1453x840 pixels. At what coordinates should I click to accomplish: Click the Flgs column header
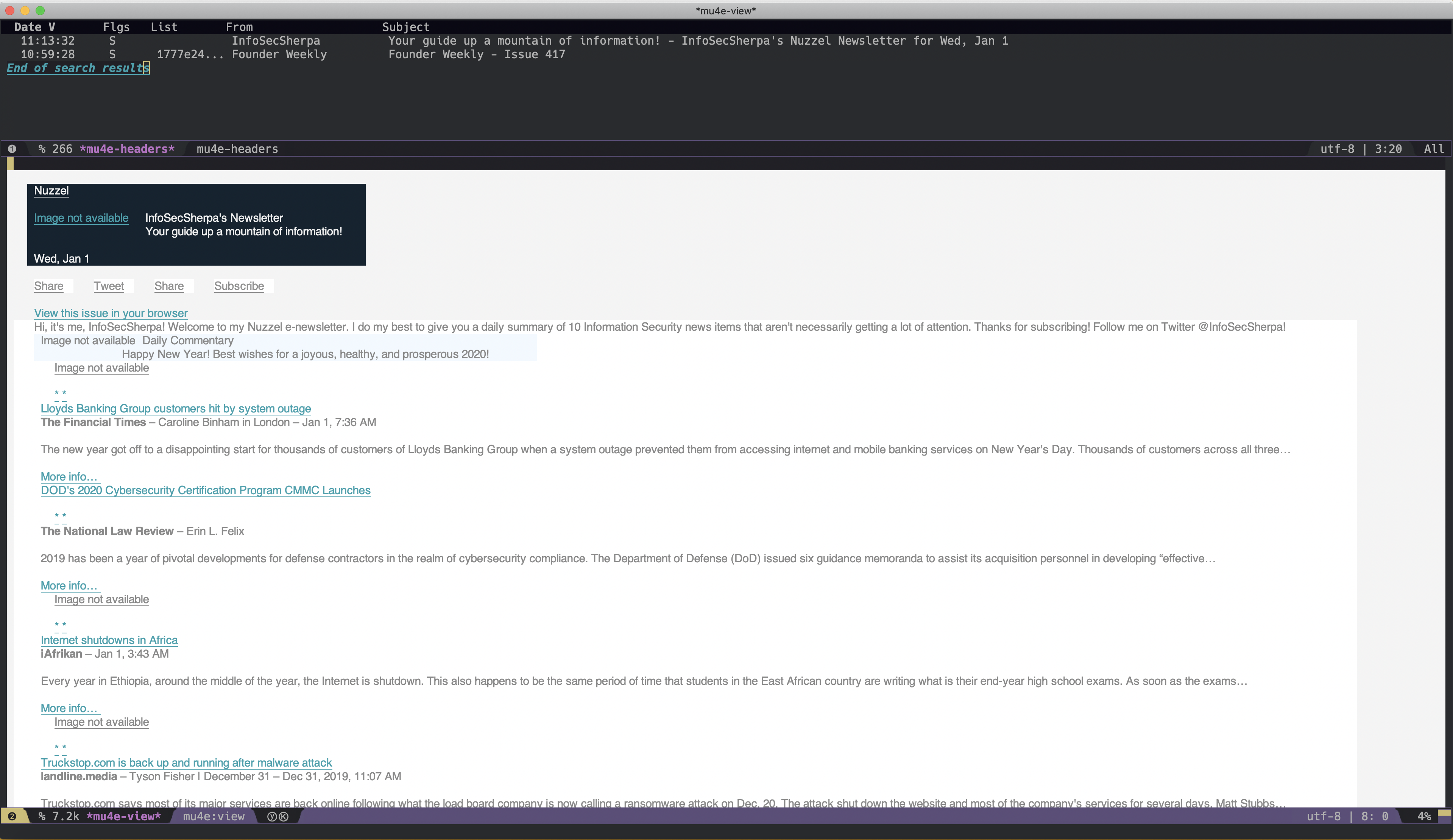[117, 27]
